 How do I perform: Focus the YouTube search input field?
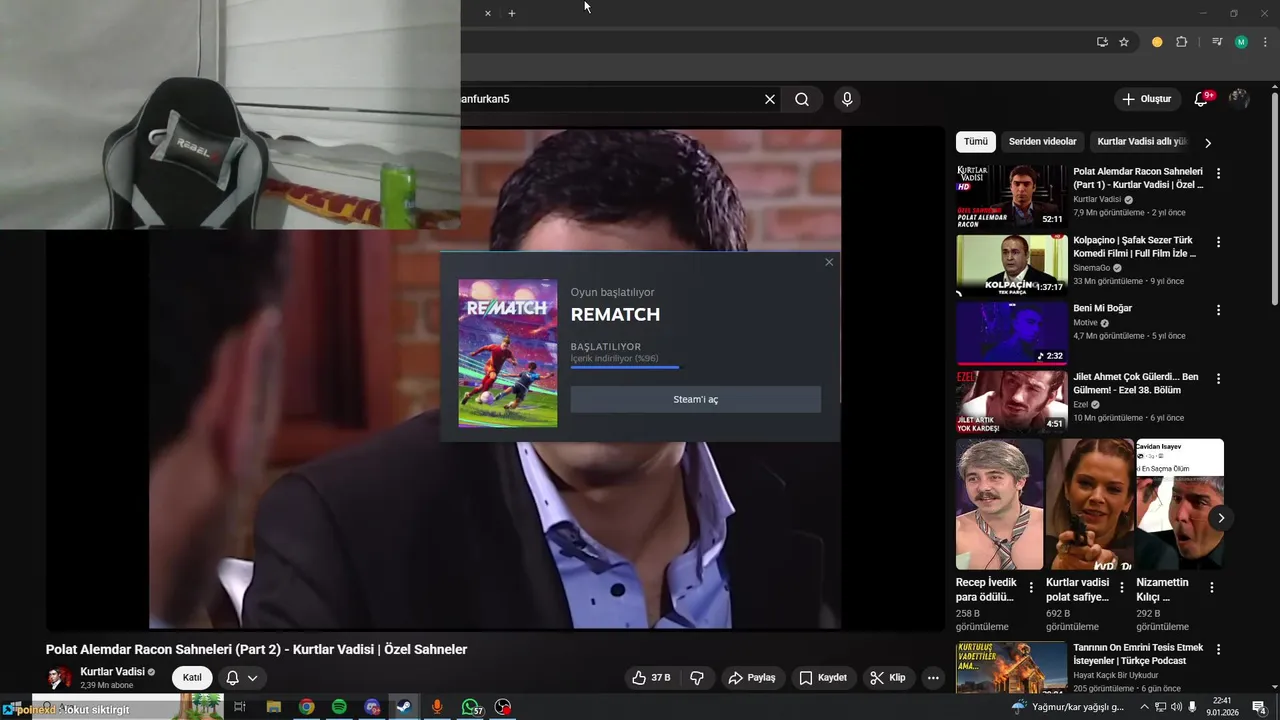click(x=610, y=99)
